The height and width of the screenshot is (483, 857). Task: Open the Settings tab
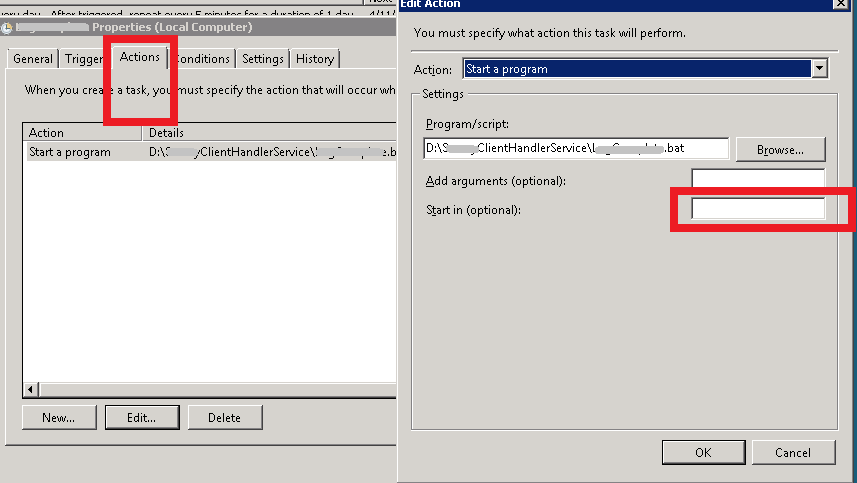[x=263, y=59]
